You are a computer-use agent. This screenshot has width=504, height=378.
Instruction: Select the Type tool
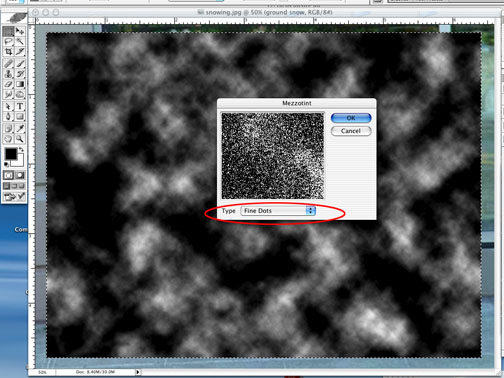tap(20, 106)
